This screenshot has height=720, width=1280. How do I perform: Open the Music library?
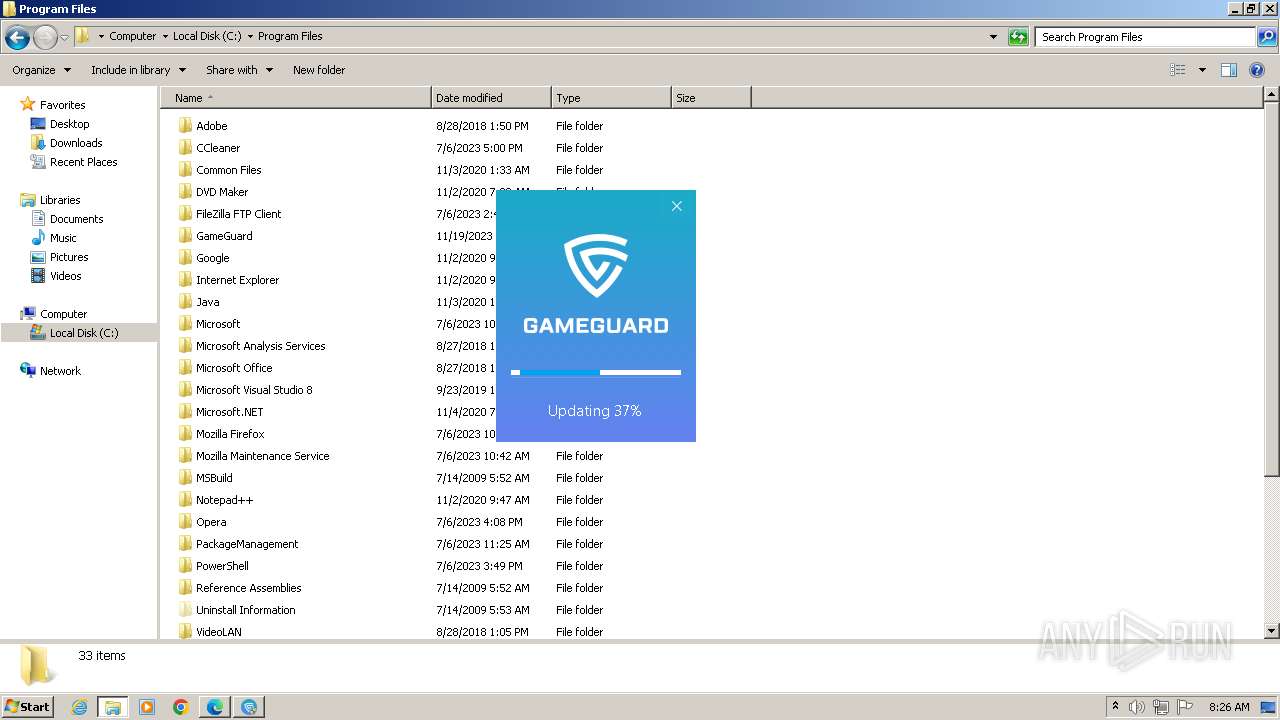pos(63,238)
